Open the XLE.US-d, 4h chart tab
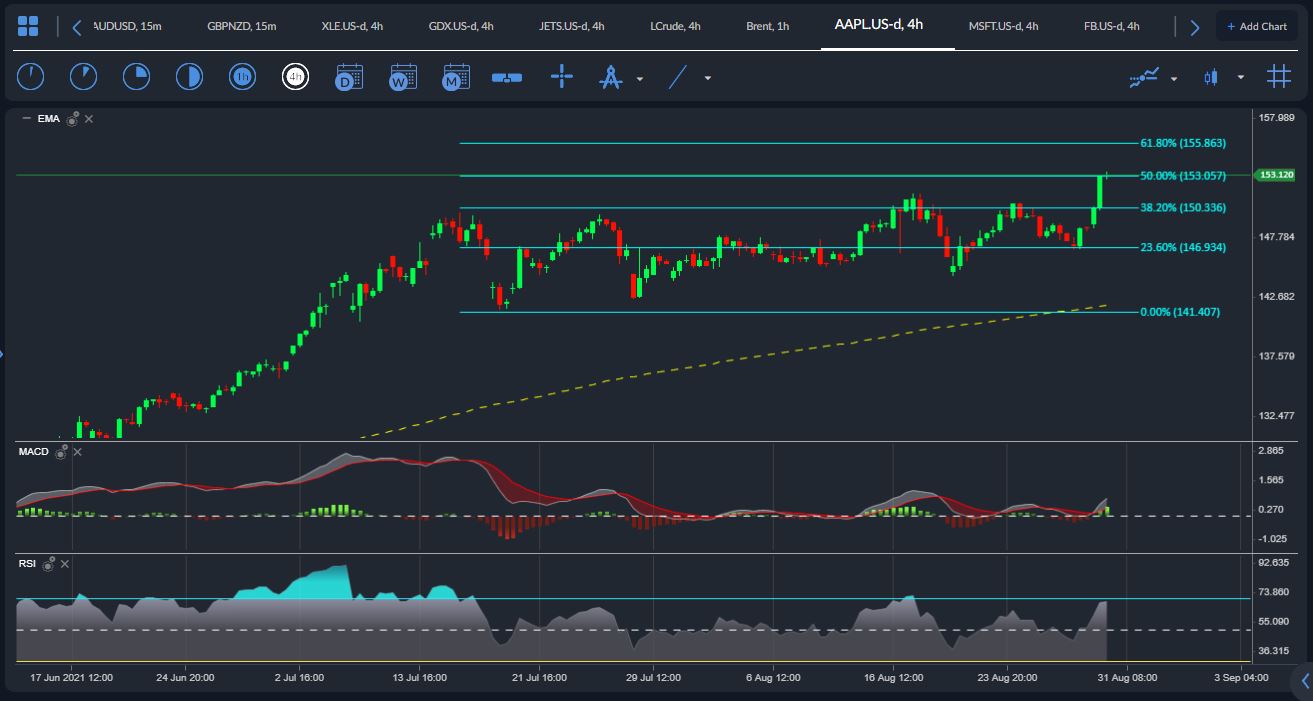The image size is (1313, 701). (x=352, y=26)
